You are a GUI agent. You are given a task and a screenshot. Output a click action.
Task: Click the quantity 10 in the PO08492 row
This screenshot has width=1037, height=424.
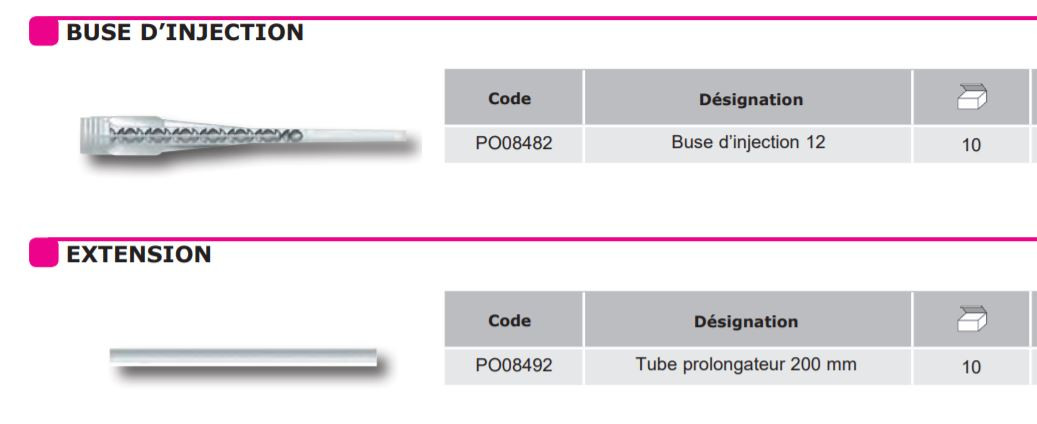click(971, 367)
